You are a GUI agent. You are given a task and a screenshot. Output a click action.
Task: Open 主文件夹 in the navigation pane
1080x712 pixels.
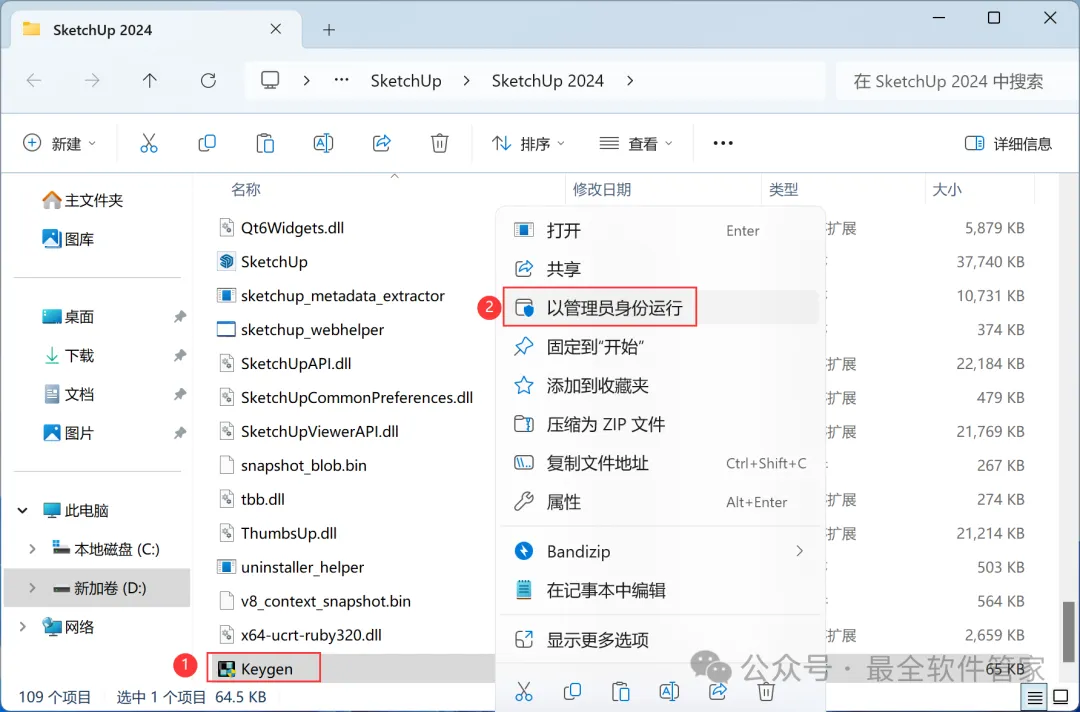[83, 200]
